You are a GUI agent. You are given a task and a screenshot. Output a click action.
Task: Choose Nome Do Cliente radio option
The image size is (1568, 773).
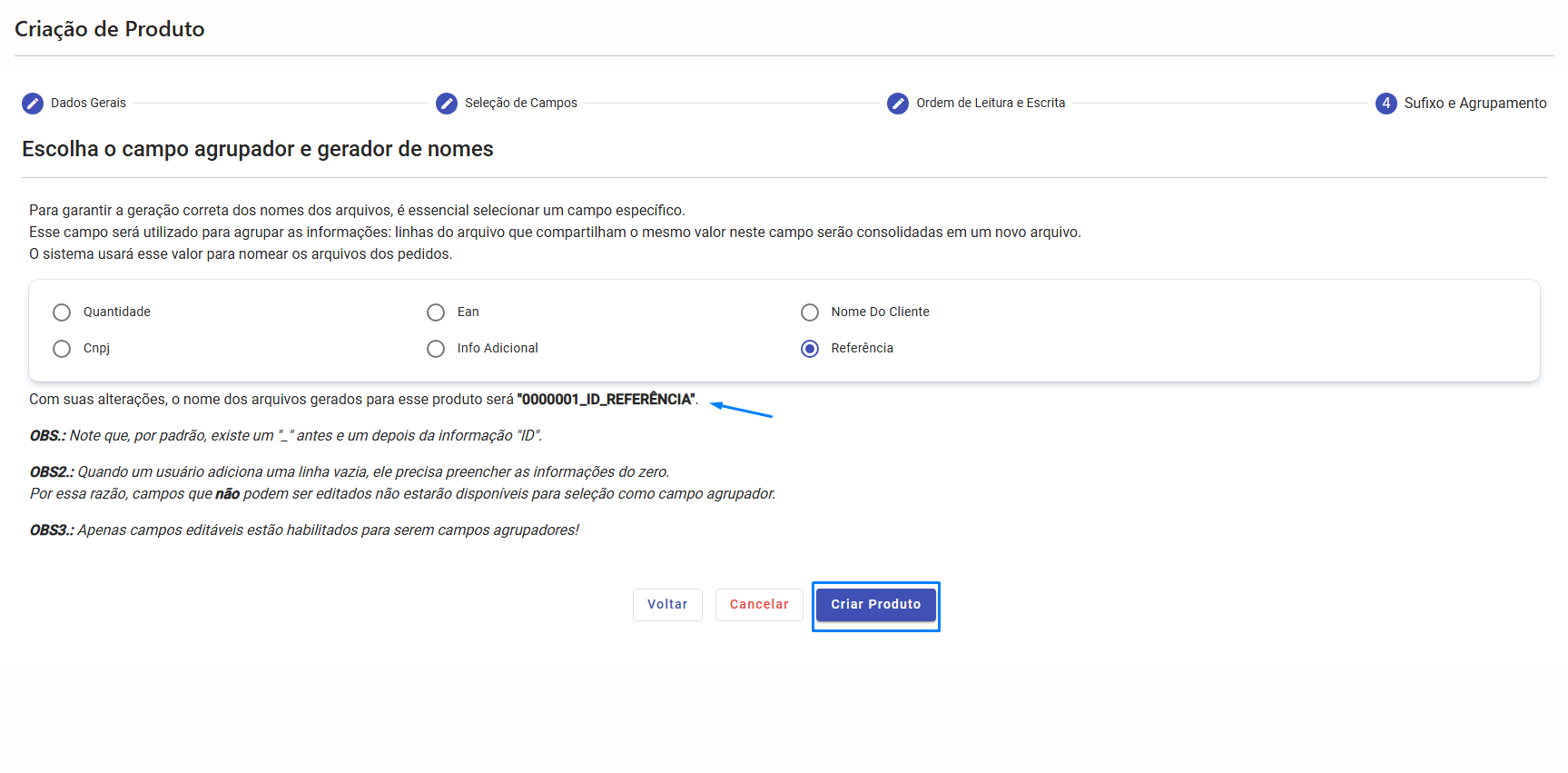click(810, 312)
